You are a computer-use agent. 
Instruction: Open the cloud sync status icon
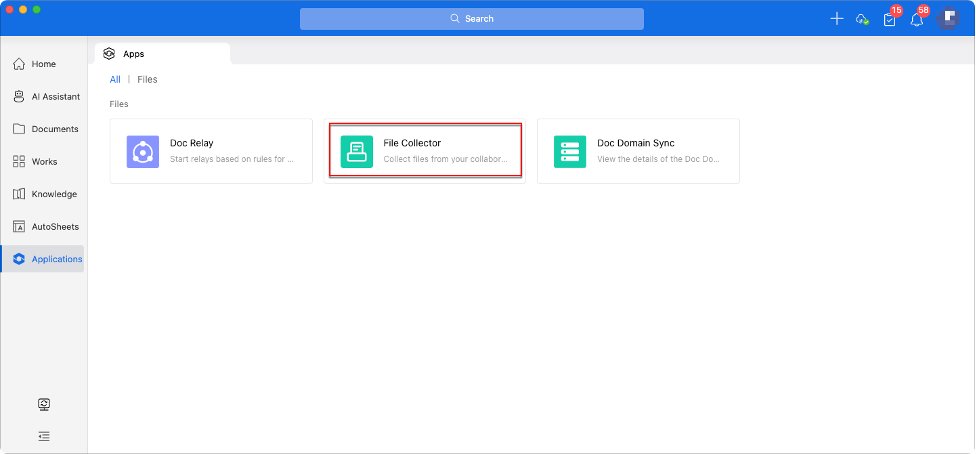pyautogui.click(x=862, y=19)
